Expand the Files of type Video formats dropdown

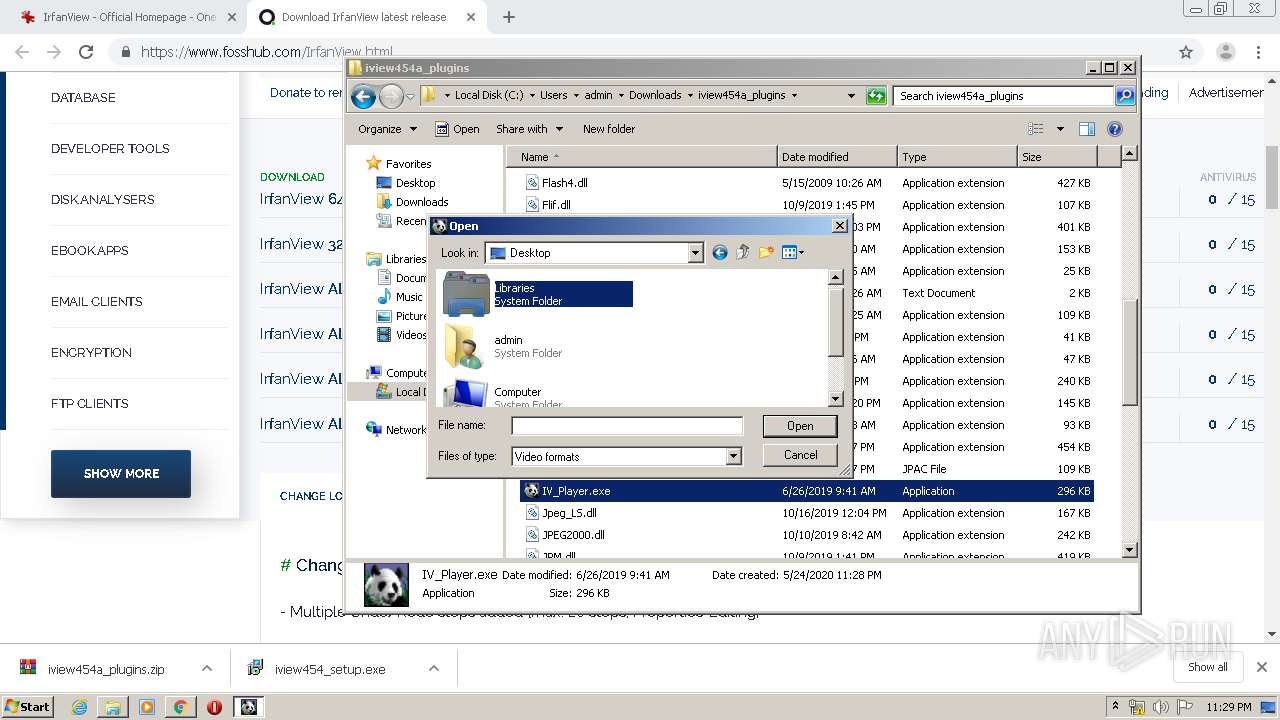coord(733,456)
